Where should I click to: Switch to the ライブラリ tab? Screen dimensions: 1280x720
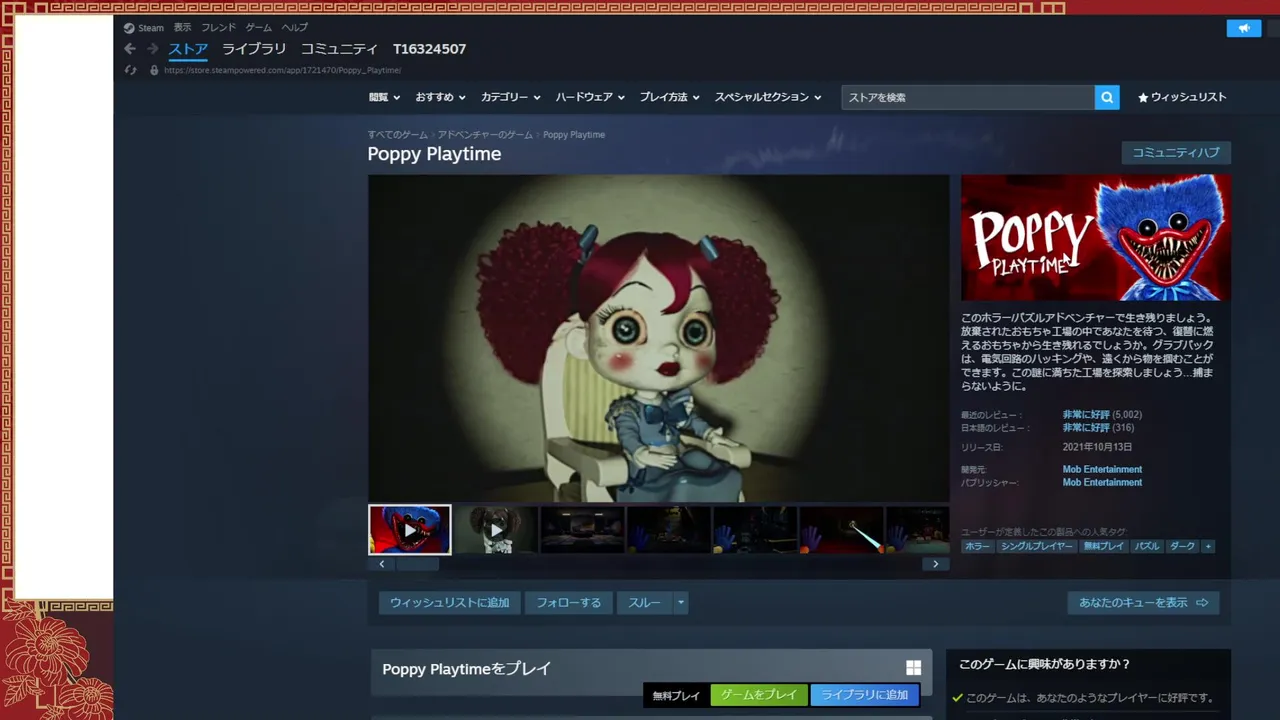pos(254,49)
